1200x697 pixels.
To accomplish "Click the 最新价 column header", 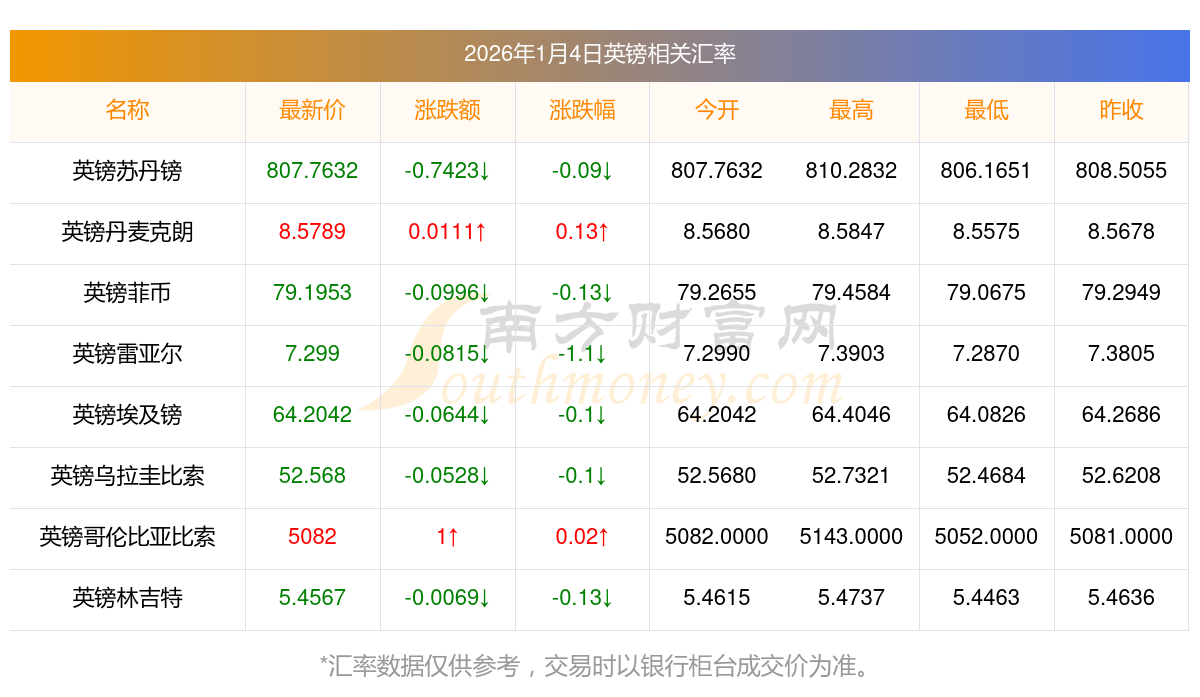I will (312, 111).
